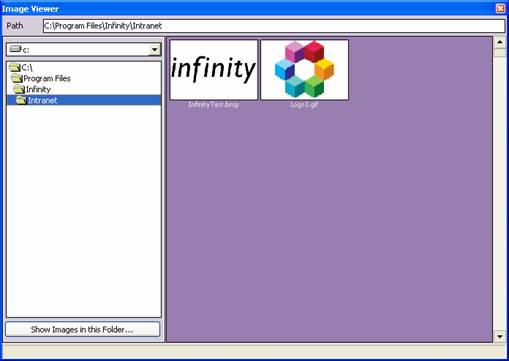
Task: Click the scrollbar up arrow
Action: (x=499, y=43)
